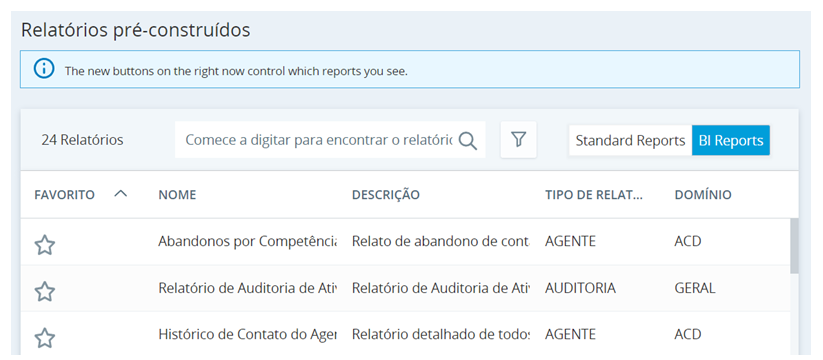
Task: Favorite the Histórico de Contato star
Action: [45, 337]
